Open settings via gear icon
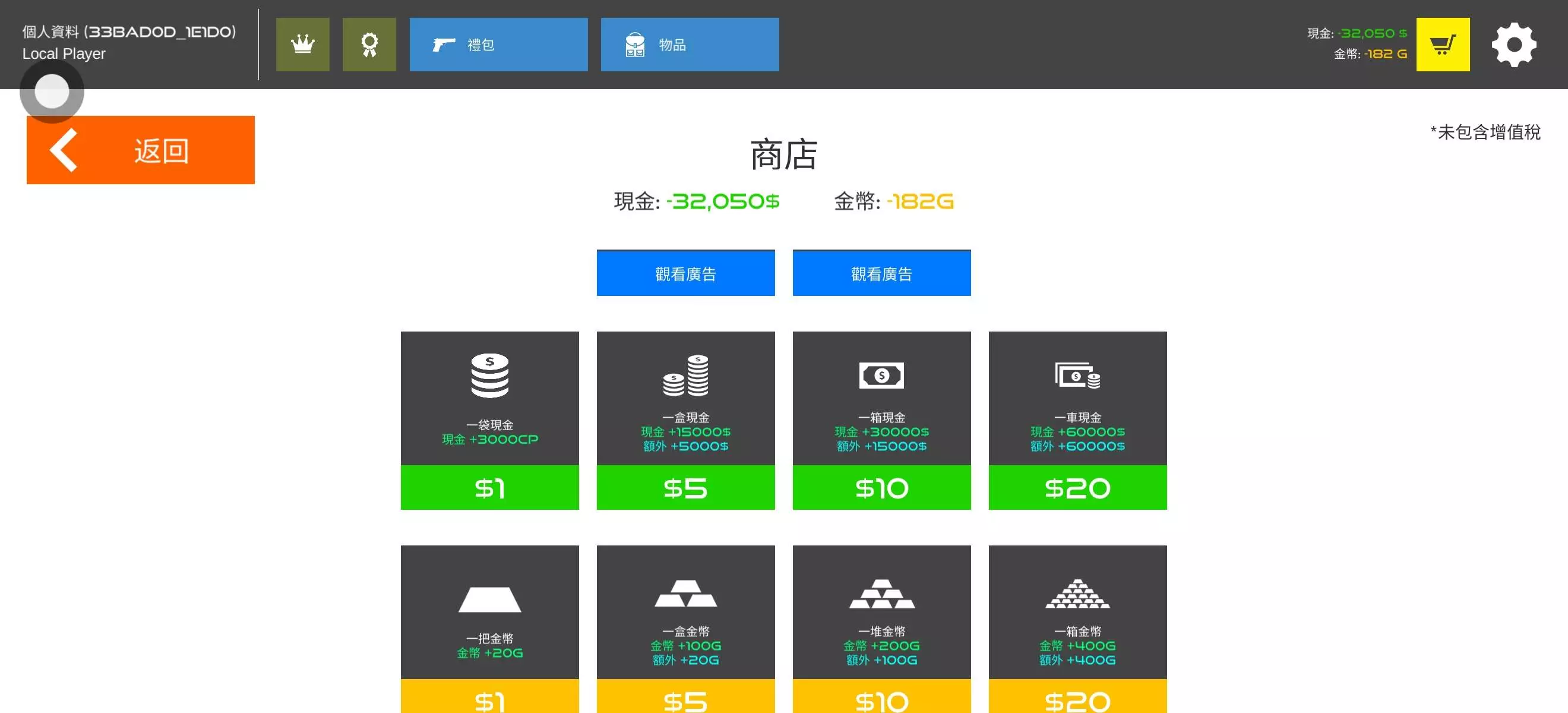 click(x=1513, y=45)
